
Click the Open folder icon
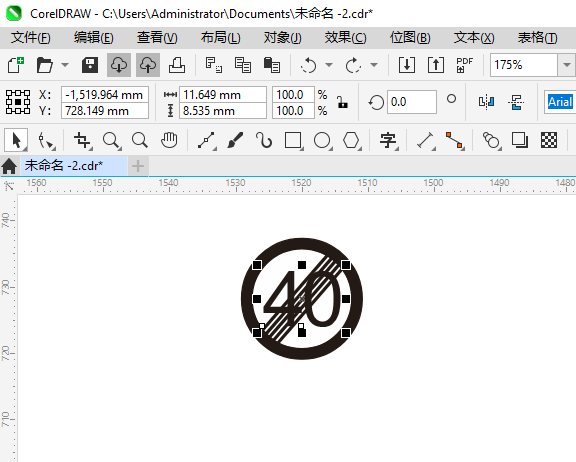click(45, 65)
